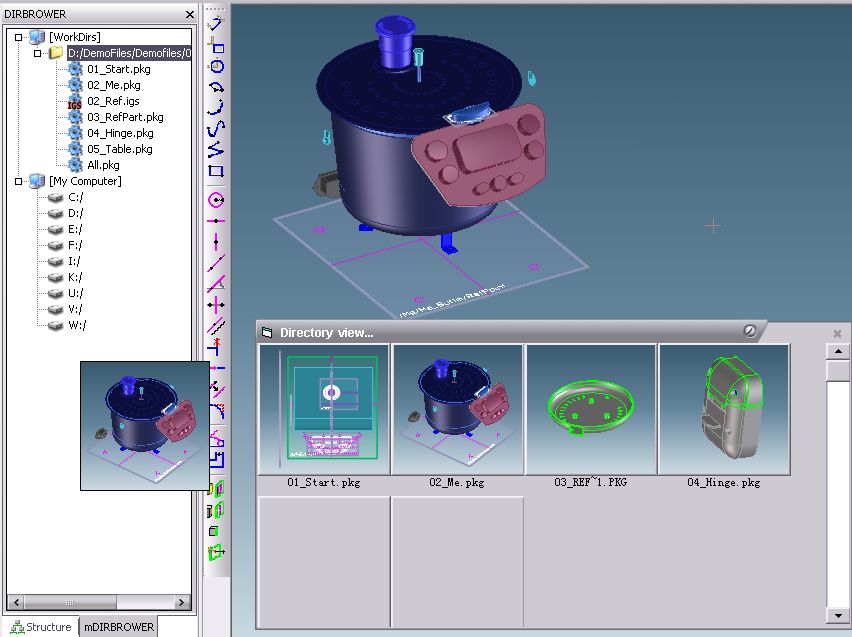
Task: Select the green workplane with axis arrow tool
Action: (x=216, y=552)
